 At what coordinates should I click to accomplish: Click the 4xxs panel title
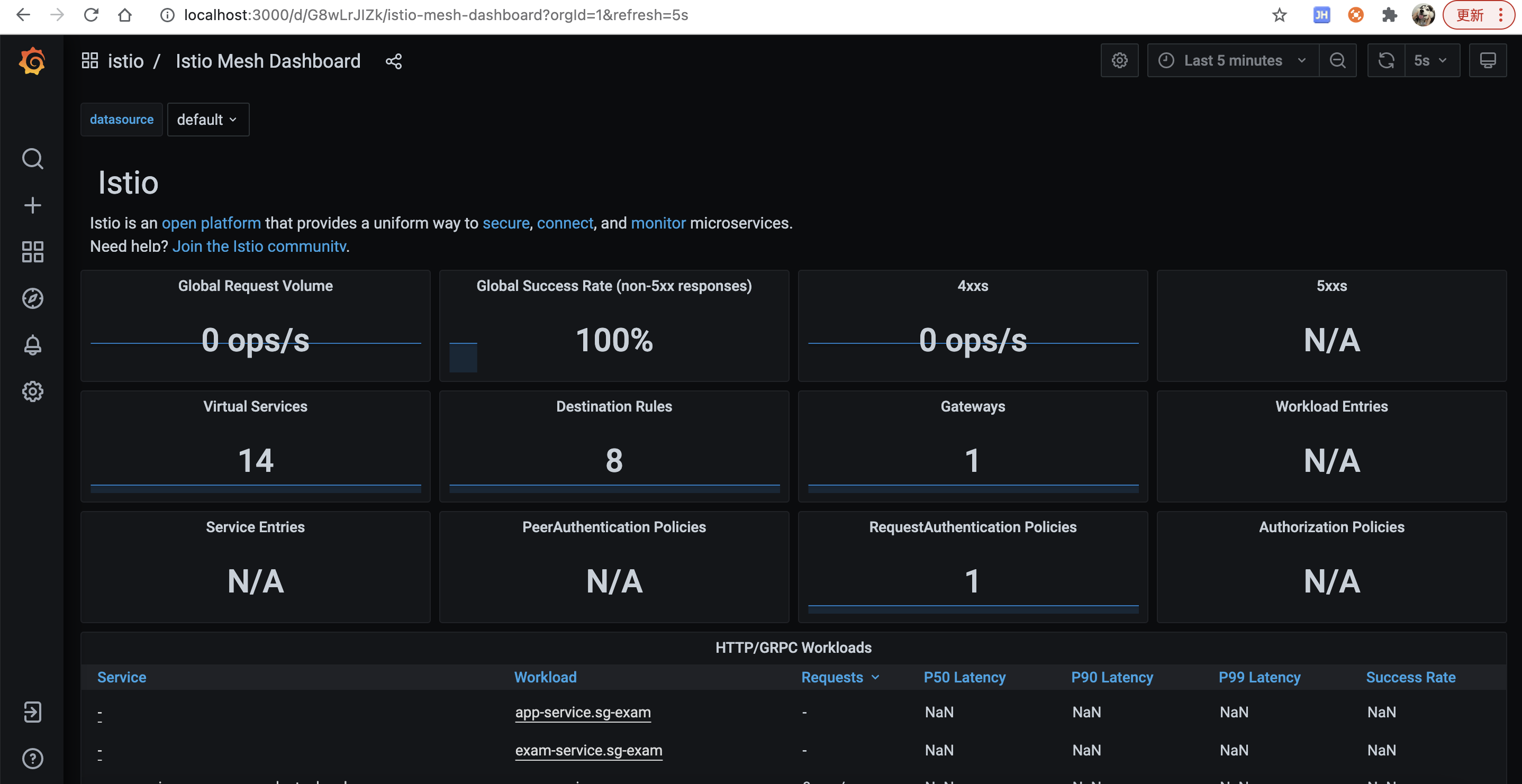coord(973,285)
